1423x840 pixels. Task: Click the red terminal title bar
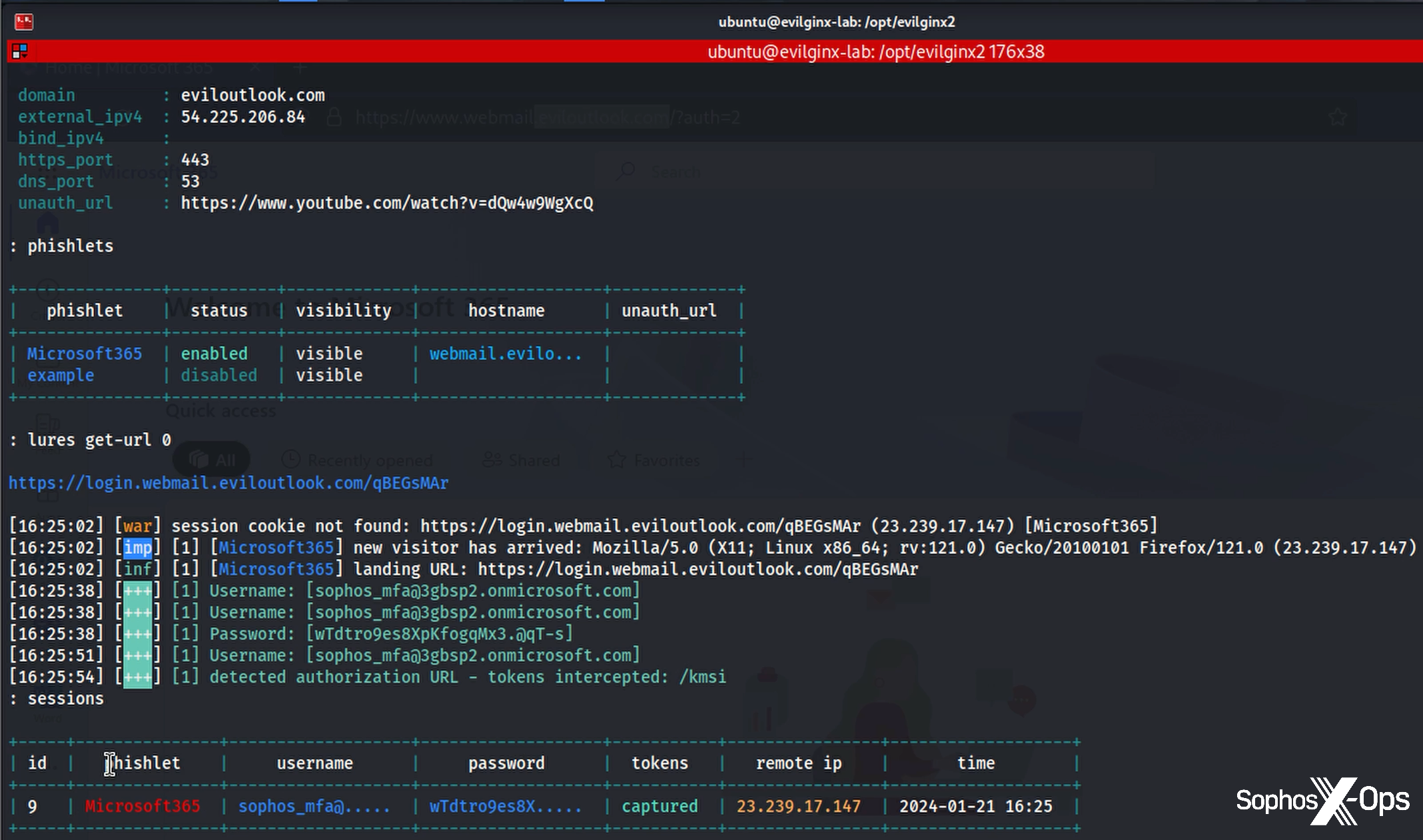pos(875,52)
